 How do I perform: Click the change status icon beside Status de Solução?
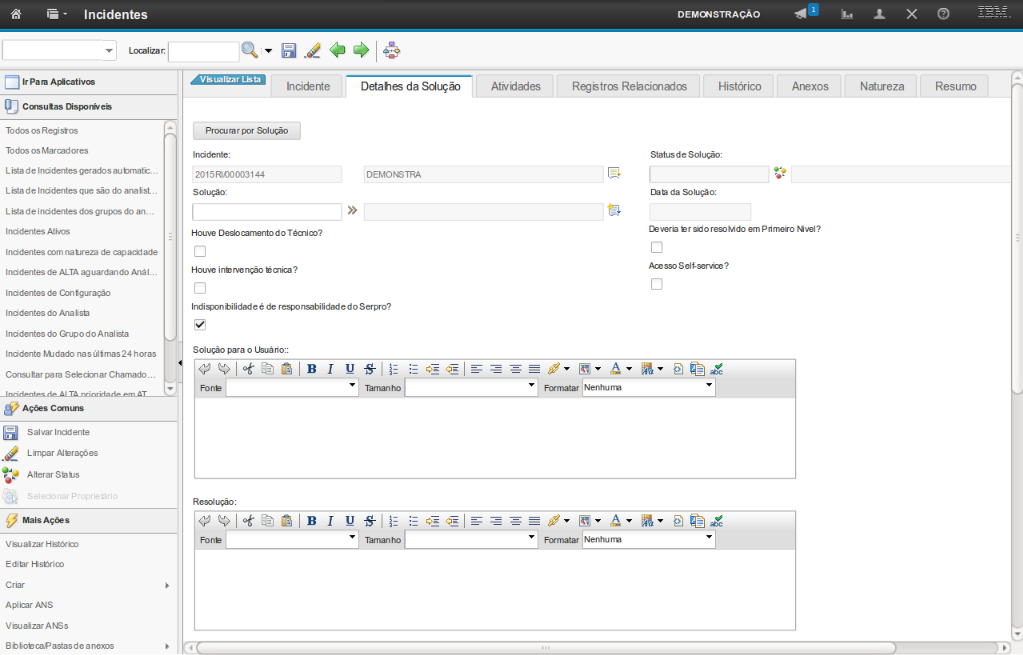[x=780, y=173]
